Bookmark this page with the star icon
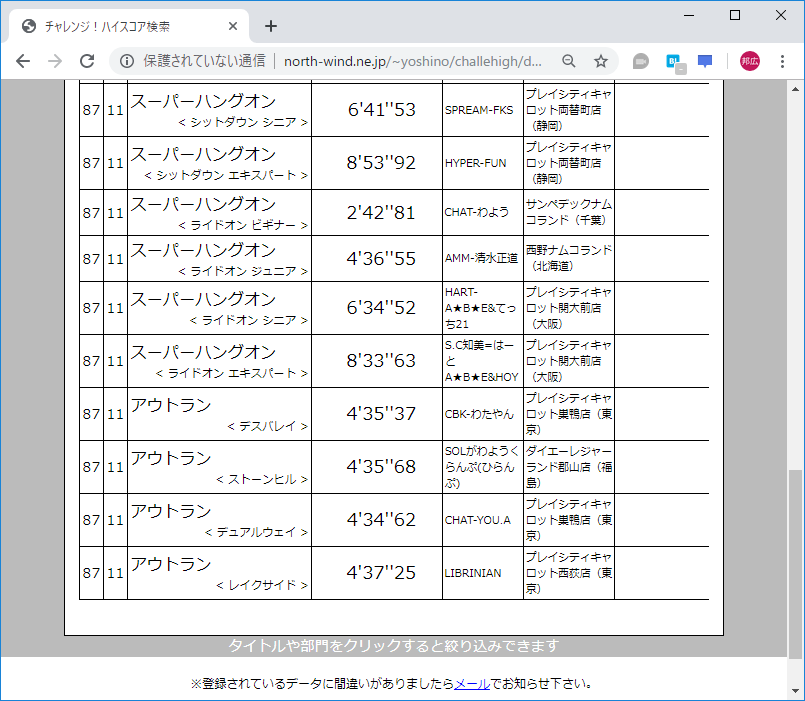This screenshot has height=701, width=805. [x=600, y=61]
